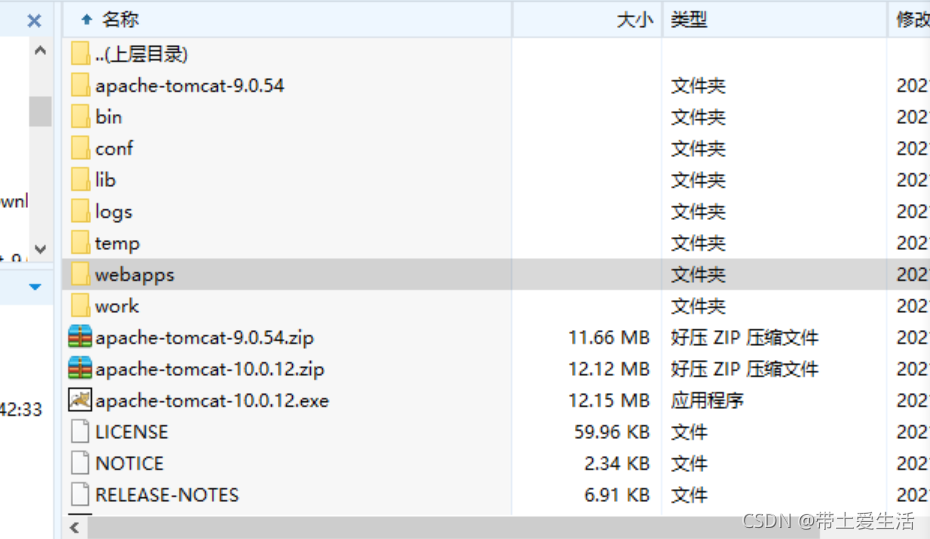Select the apache-tomcat-9.0.54 folder name
930x539 pixels.
[190, 85]
